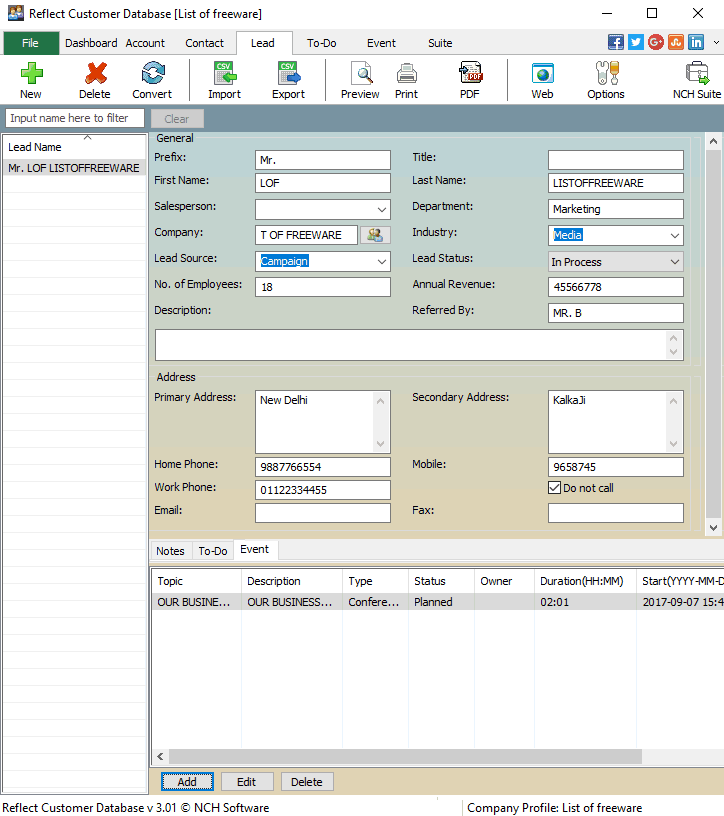This screenshot has width=724, height=816.
Task: Click the Google Plus share icon
Action: pos(656,42)
